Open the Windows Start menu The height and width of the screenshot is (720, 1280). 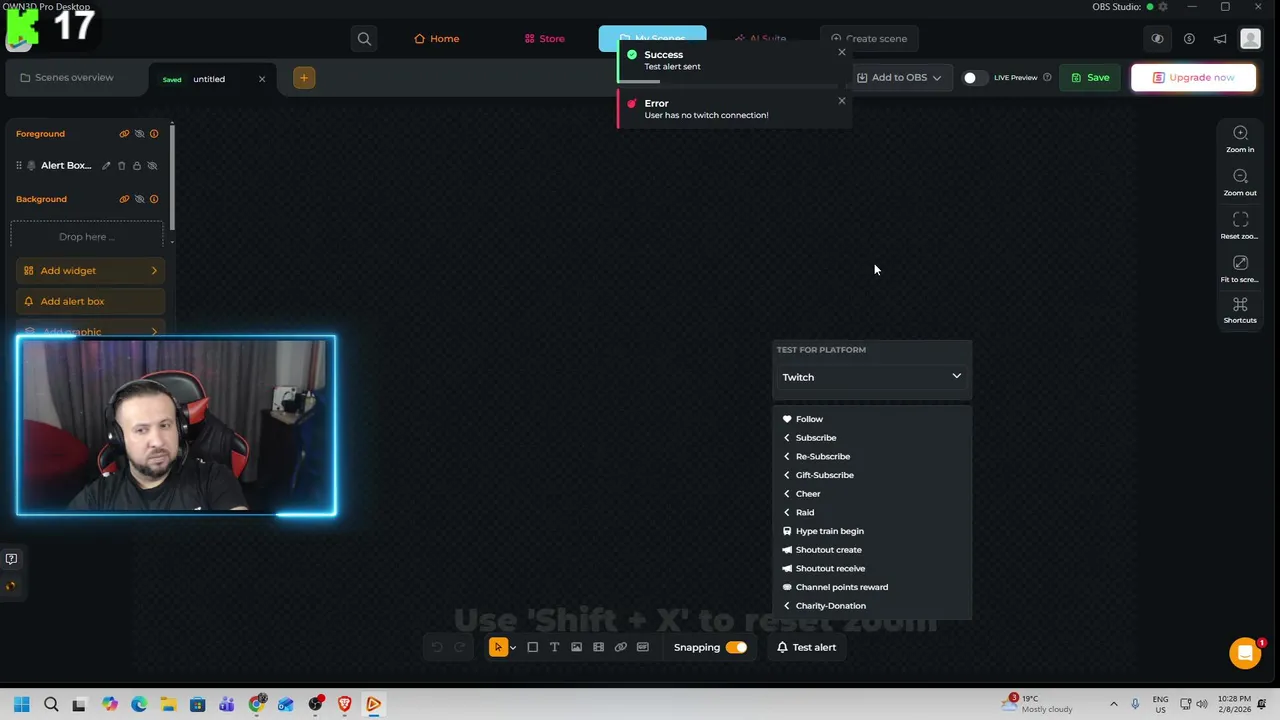tap(22, 704)
